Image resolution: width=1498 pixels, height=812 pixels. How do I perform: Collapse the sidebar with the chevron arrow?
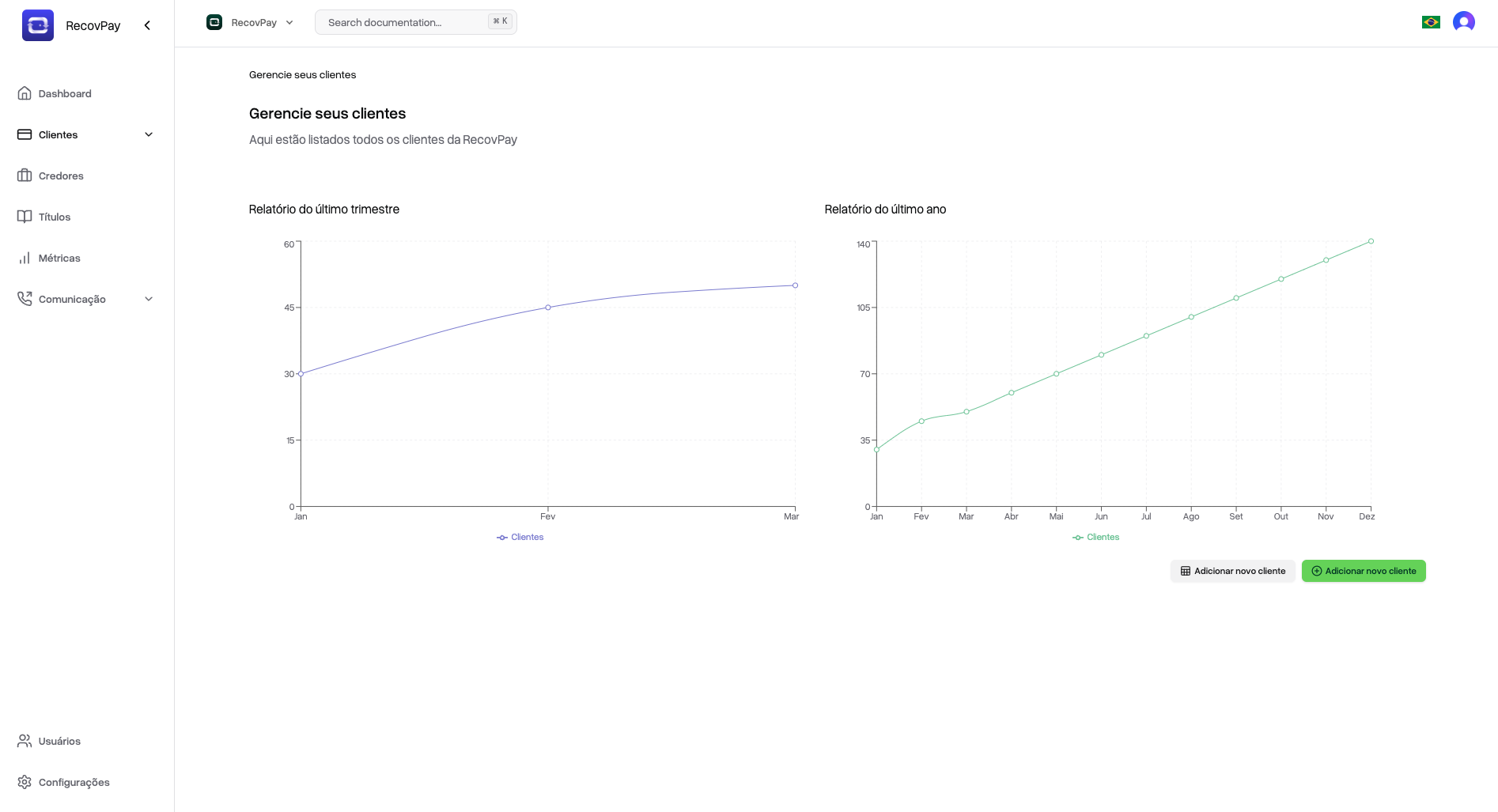click(x=147, y=25)
